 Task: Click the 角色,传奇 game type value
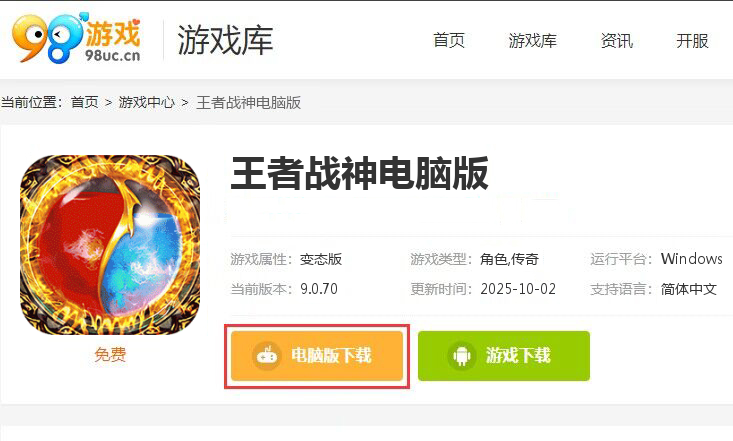[x=510, y=259]
